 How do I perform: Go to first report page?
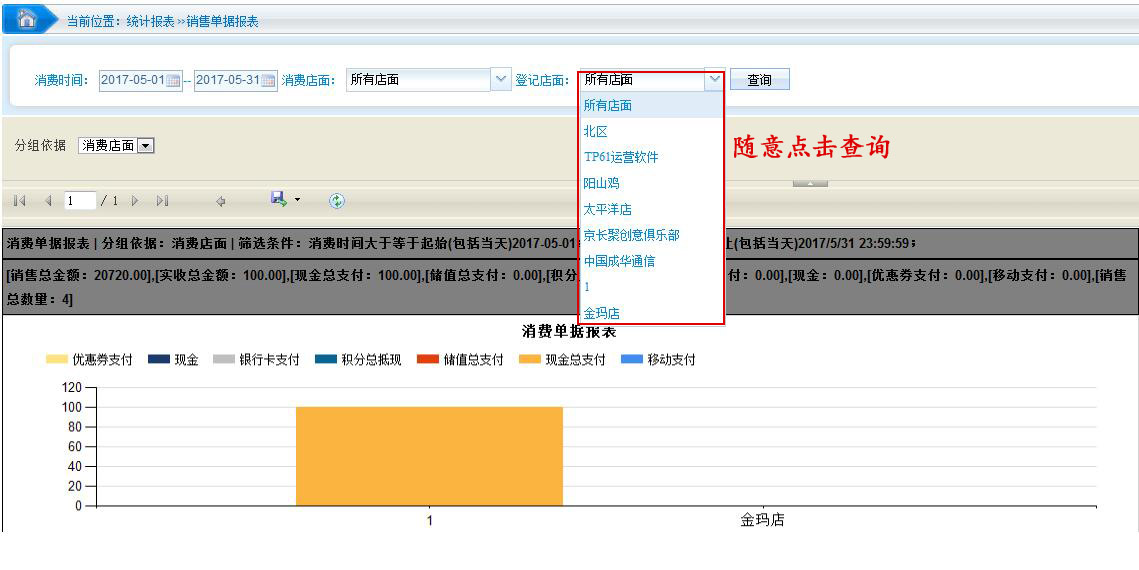[20, 201]
